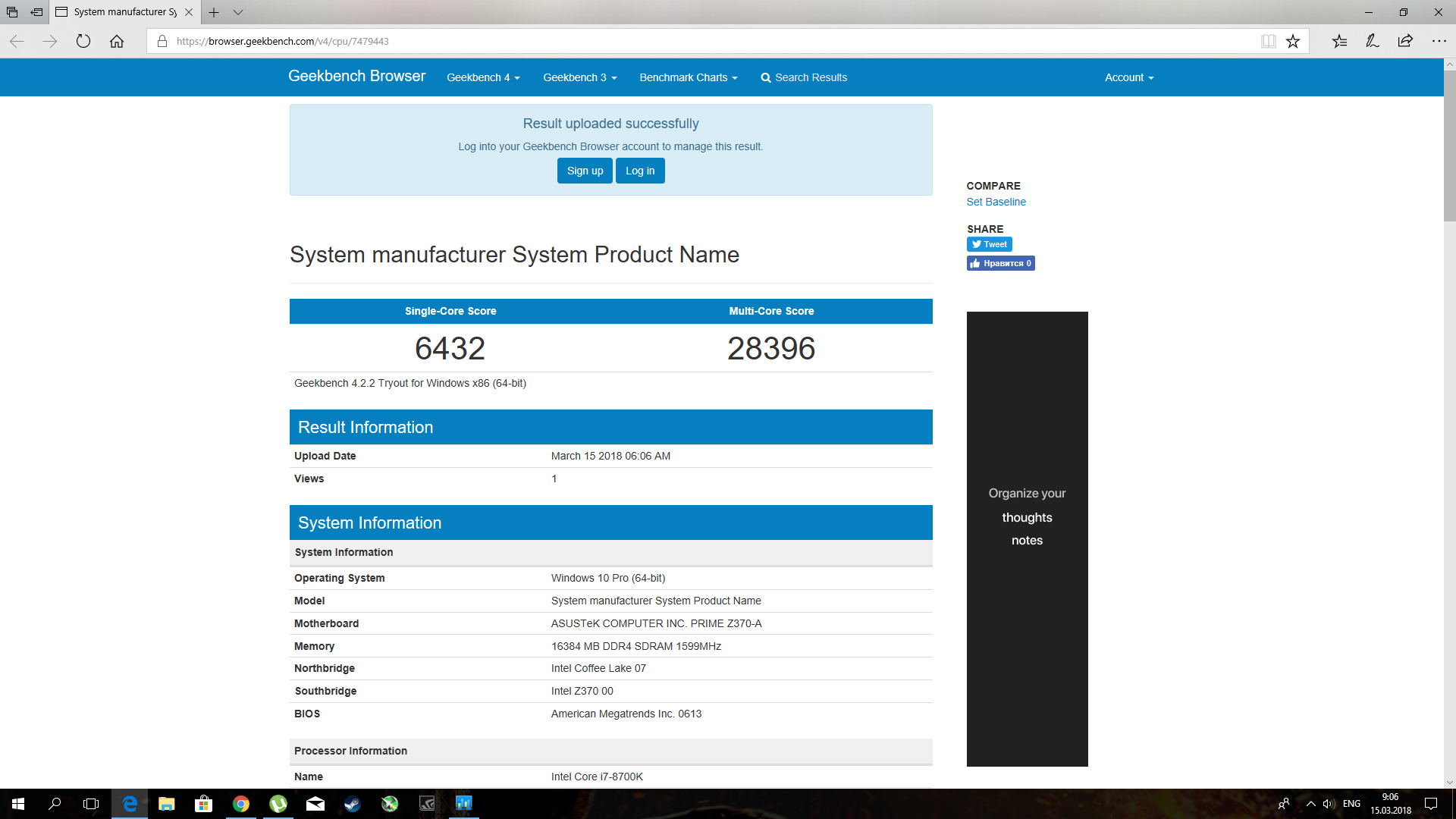1456x819 pixels.
Task: Expand the Geekbench 3 dropdown menu
Action: coord(579,77)
